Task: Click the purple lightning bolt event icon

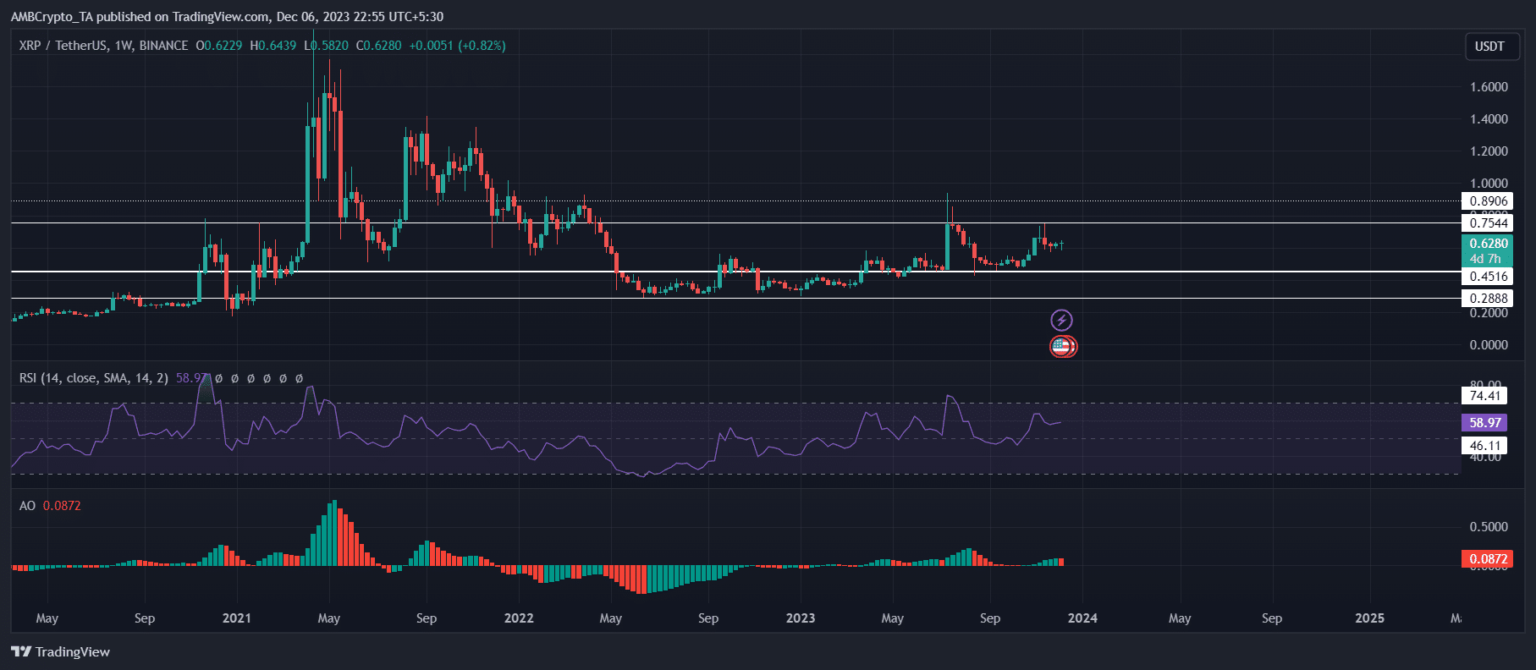Action: pyautogui.click(x=1062, y=320)
